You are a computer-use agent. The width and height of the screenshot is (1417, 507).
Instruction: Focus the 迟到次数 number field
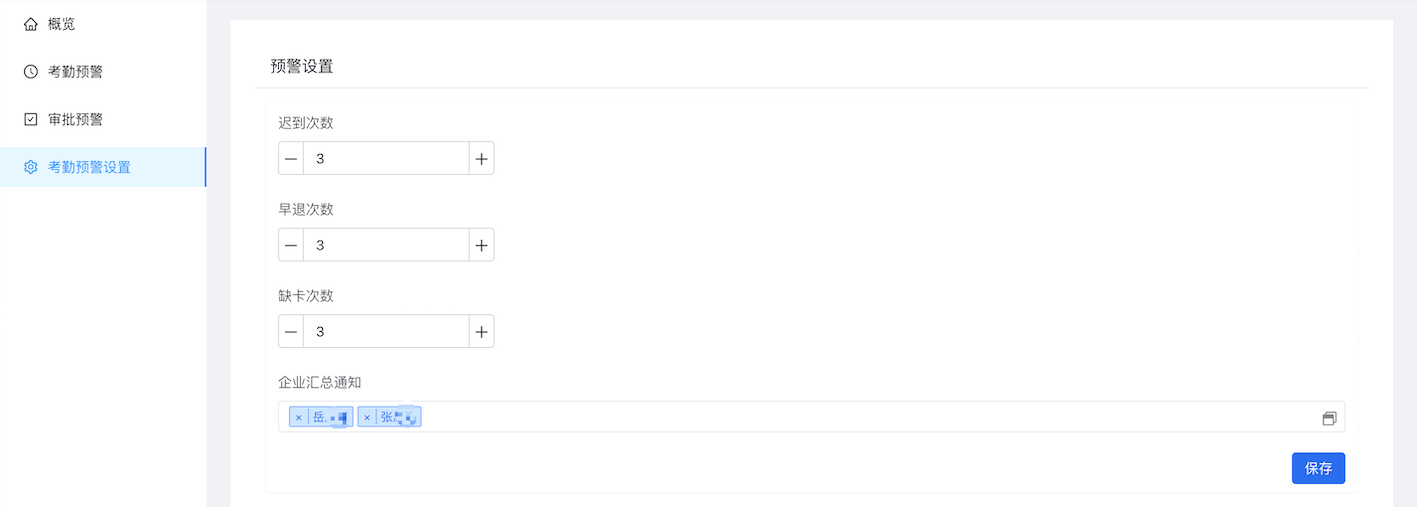click(386, 158)
